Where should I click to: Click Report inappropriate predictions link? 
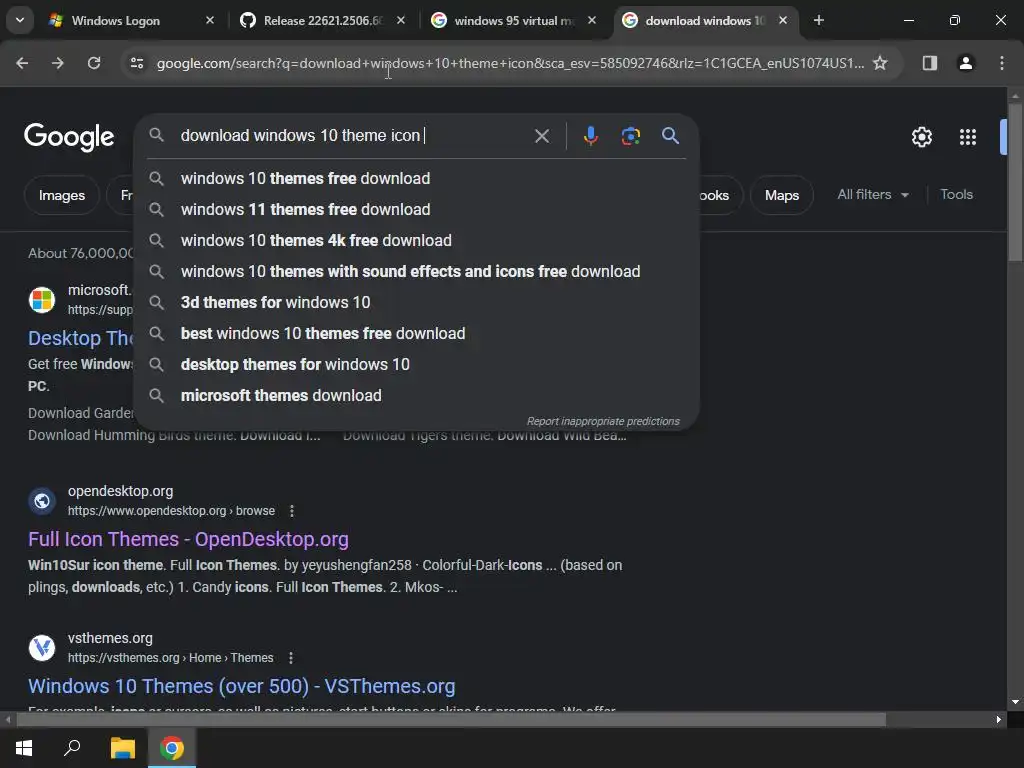point(603,421)
